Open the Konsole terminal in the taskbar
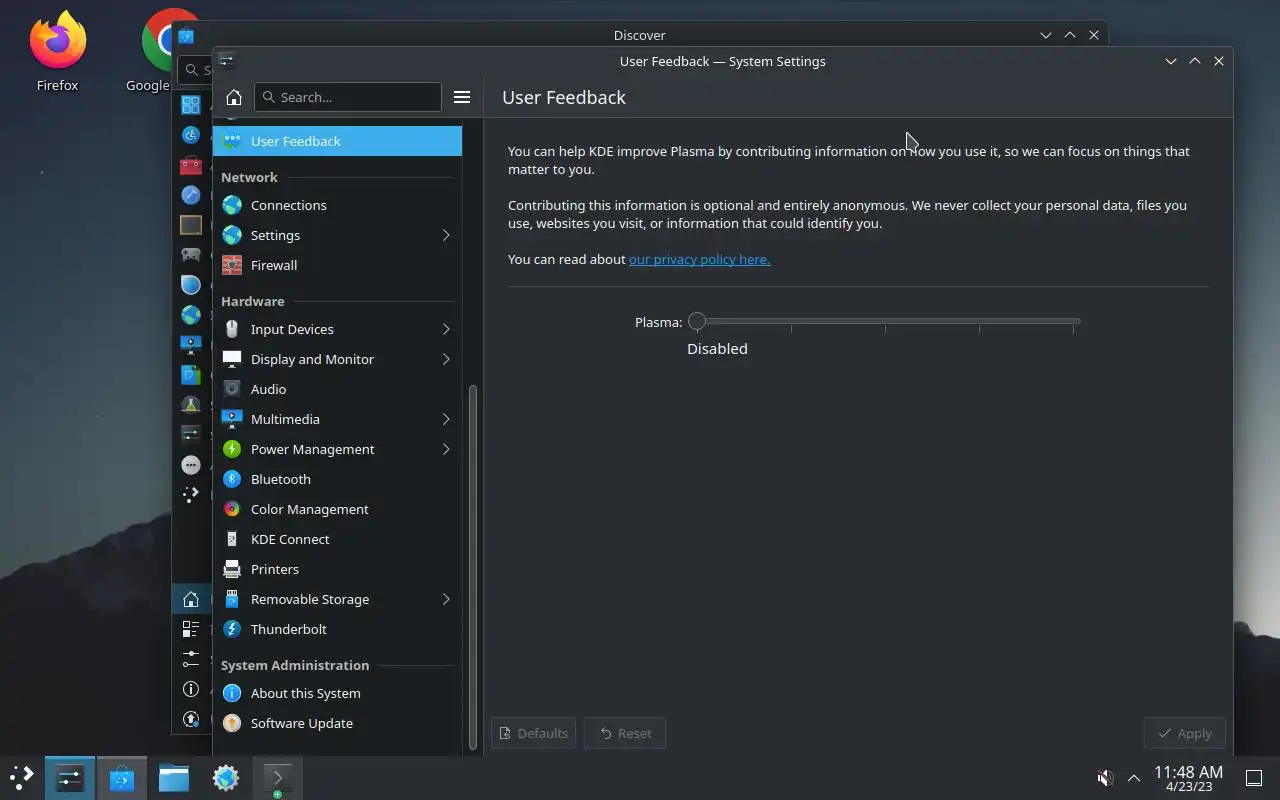The image size is (1280, 800). point(278,777)
